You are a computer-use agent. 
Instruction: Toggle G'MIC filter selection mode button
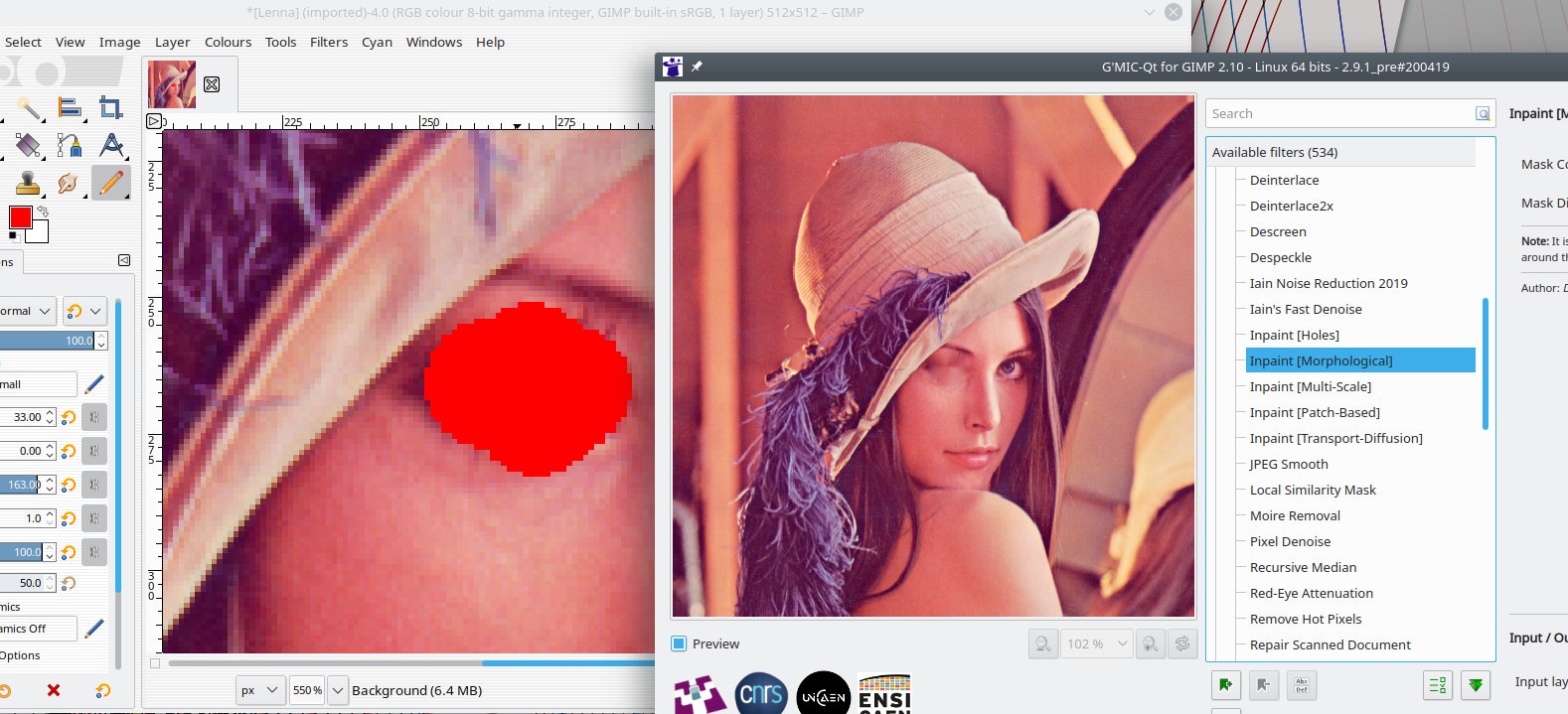pyautogui.click(x=1438, y=685)
